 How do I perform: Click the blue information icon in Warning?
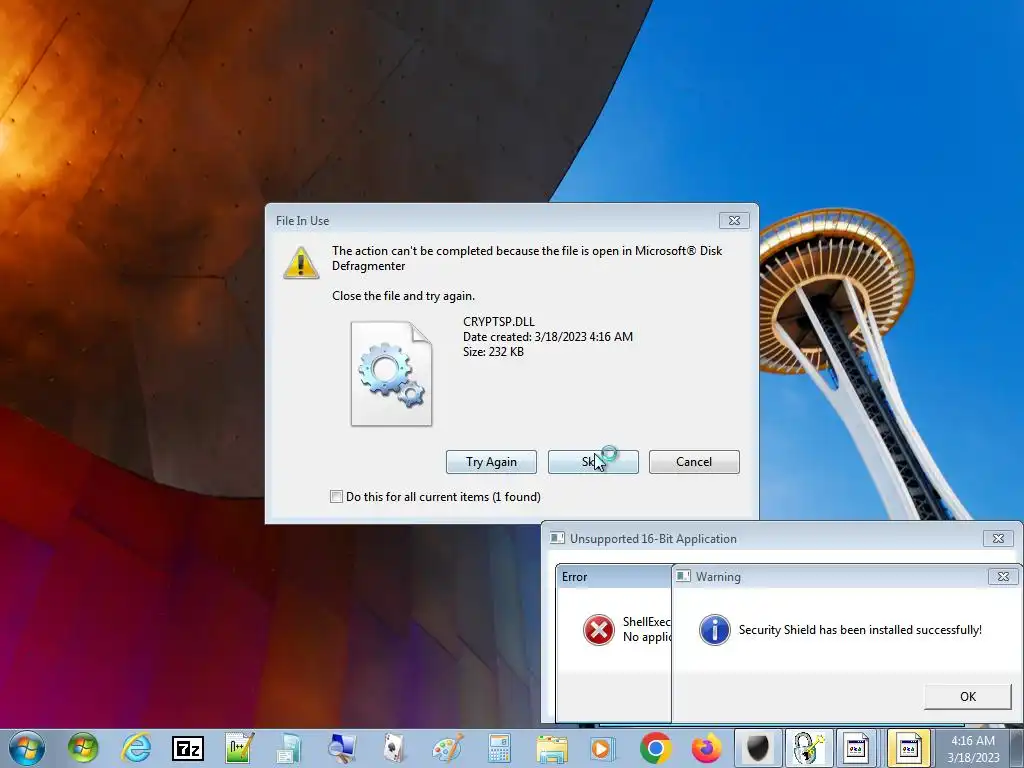pos(714,630)
